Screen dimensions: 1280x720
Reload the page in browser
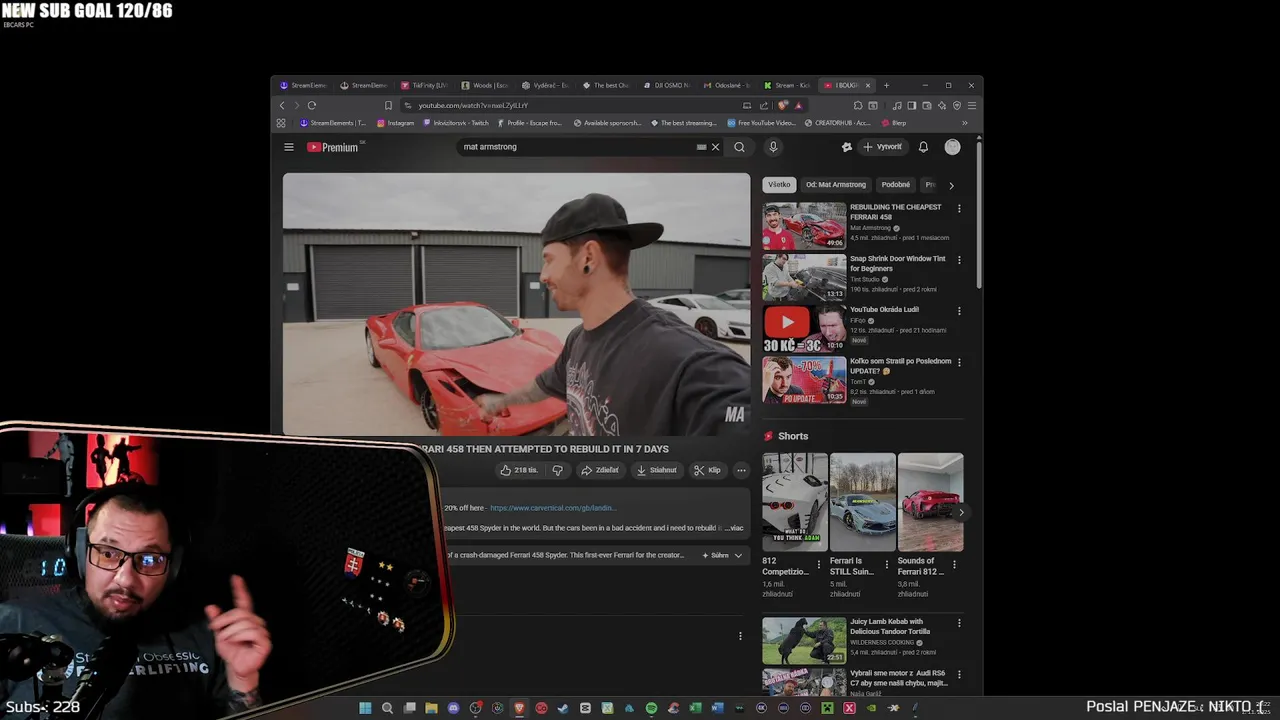312,105
